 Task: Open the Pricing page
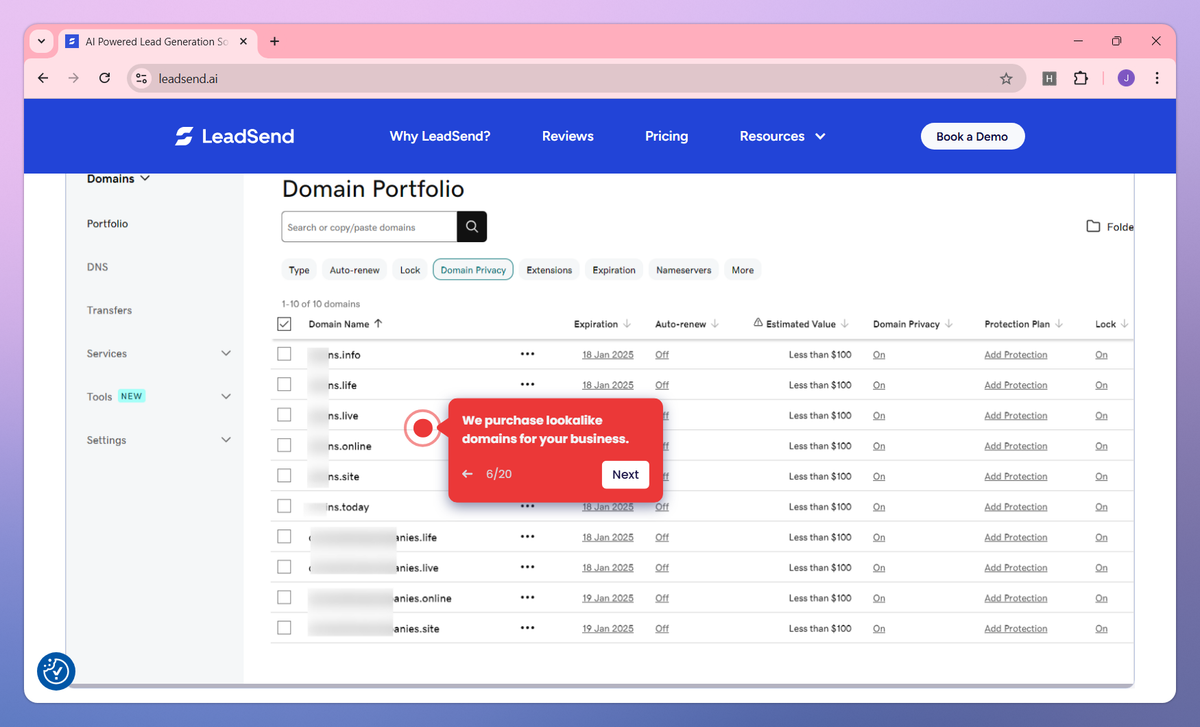(666, 136)
